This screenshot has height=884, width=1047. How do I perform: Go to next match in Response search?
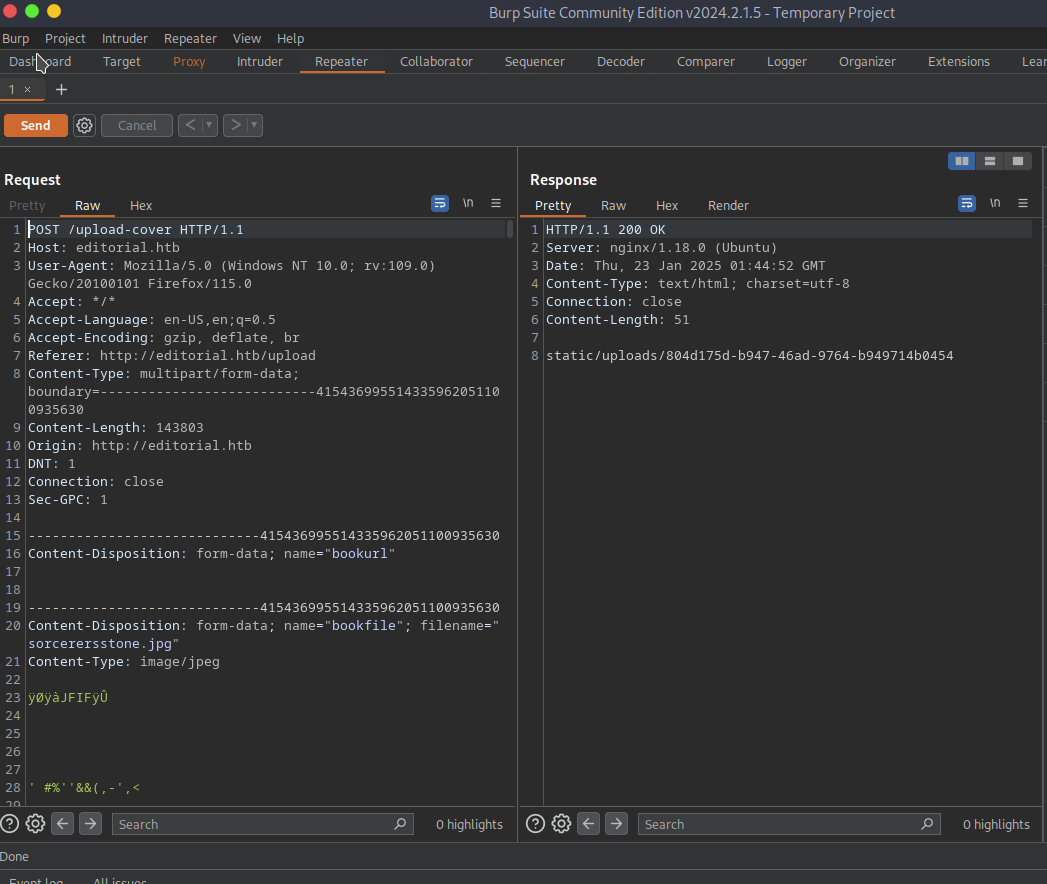click(x=617, y=824)
